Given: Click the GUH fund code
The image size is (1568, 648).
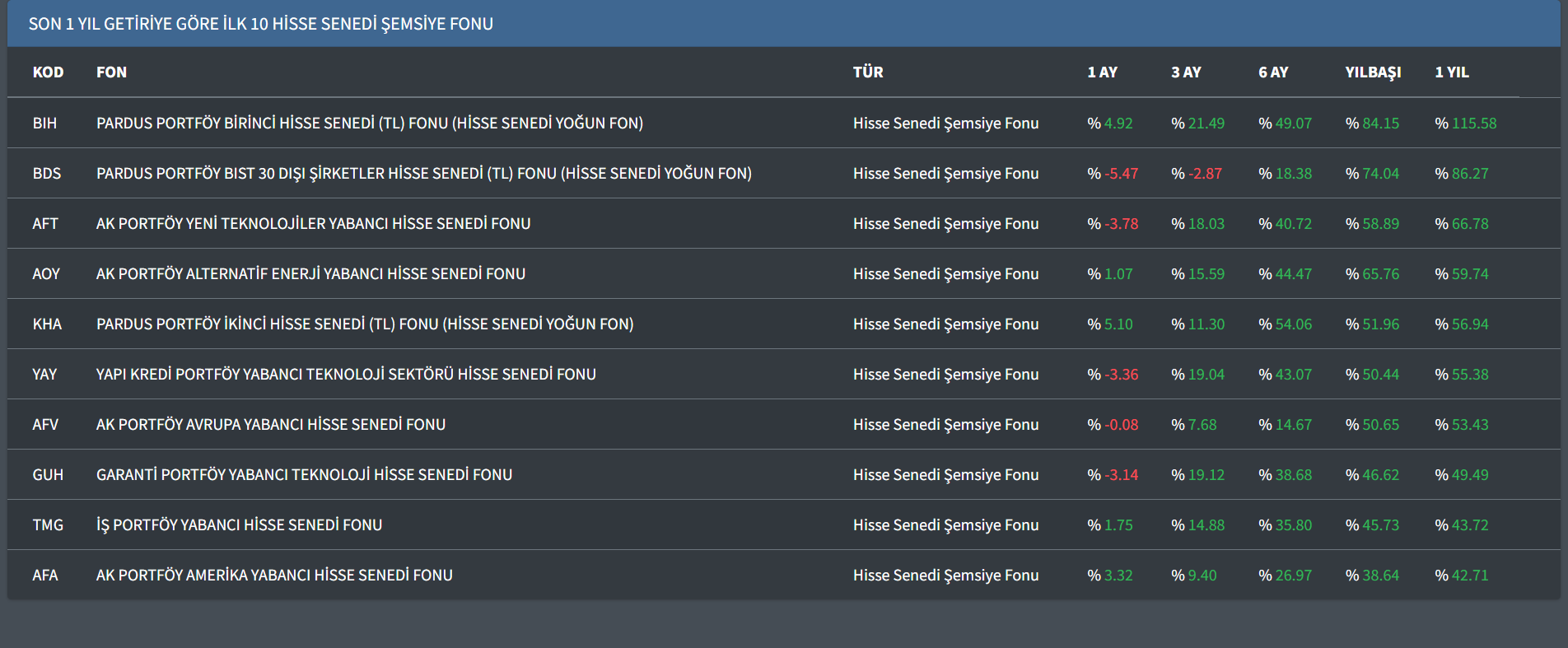Looking at the screenshot, I should tap(48, 475).
